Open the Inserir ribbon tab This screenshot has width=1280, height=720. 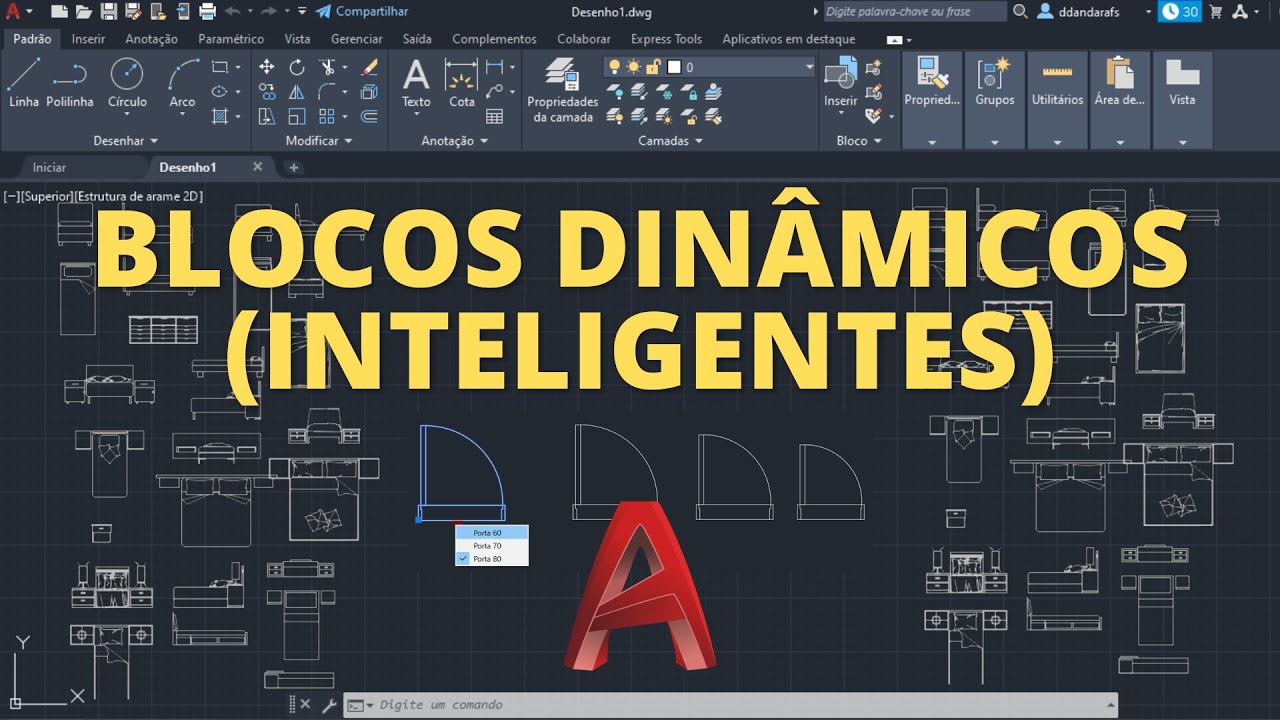coord(88,39)
